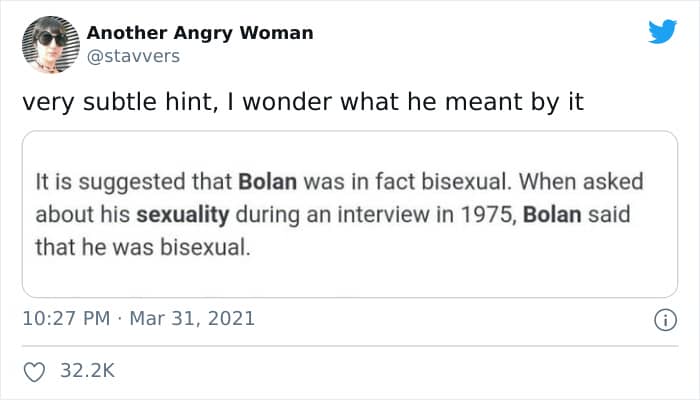This screenshot has height=400, width=700.
Task: Open the info icon beside the timestamp
Action: point(660,320)
